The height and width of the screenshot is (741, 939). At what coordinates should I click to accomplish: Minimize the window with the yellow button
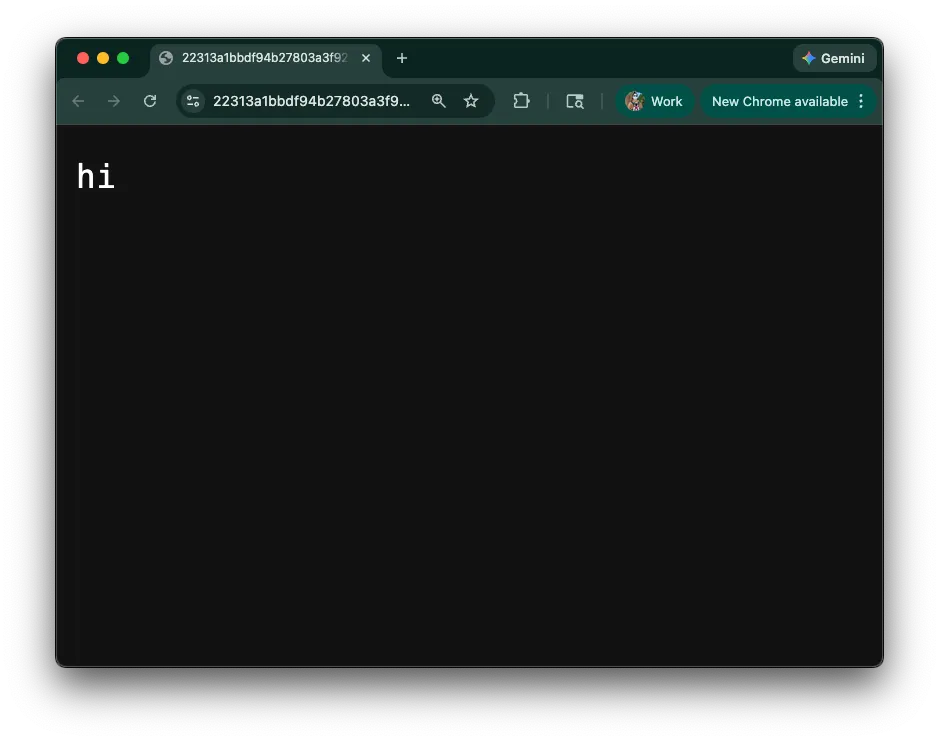(x=103, y=59)
